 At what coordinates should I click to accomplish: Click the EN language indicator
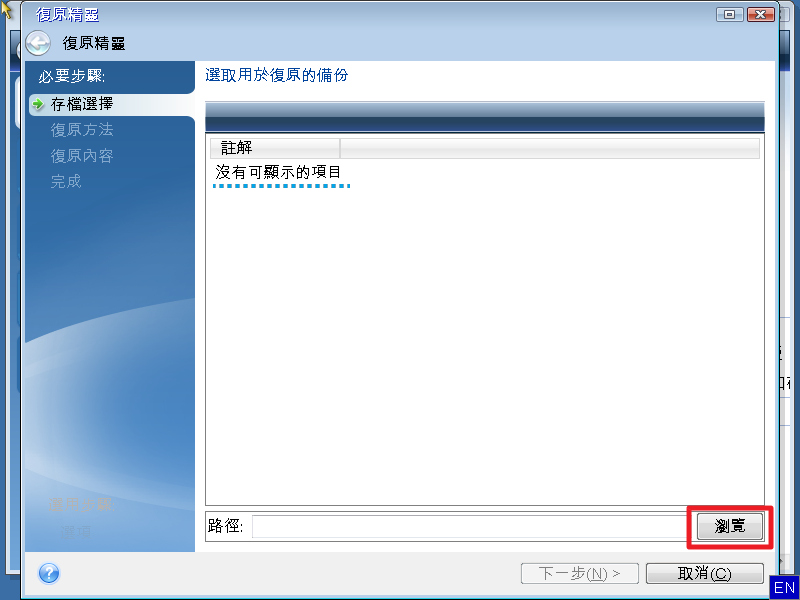784,587
